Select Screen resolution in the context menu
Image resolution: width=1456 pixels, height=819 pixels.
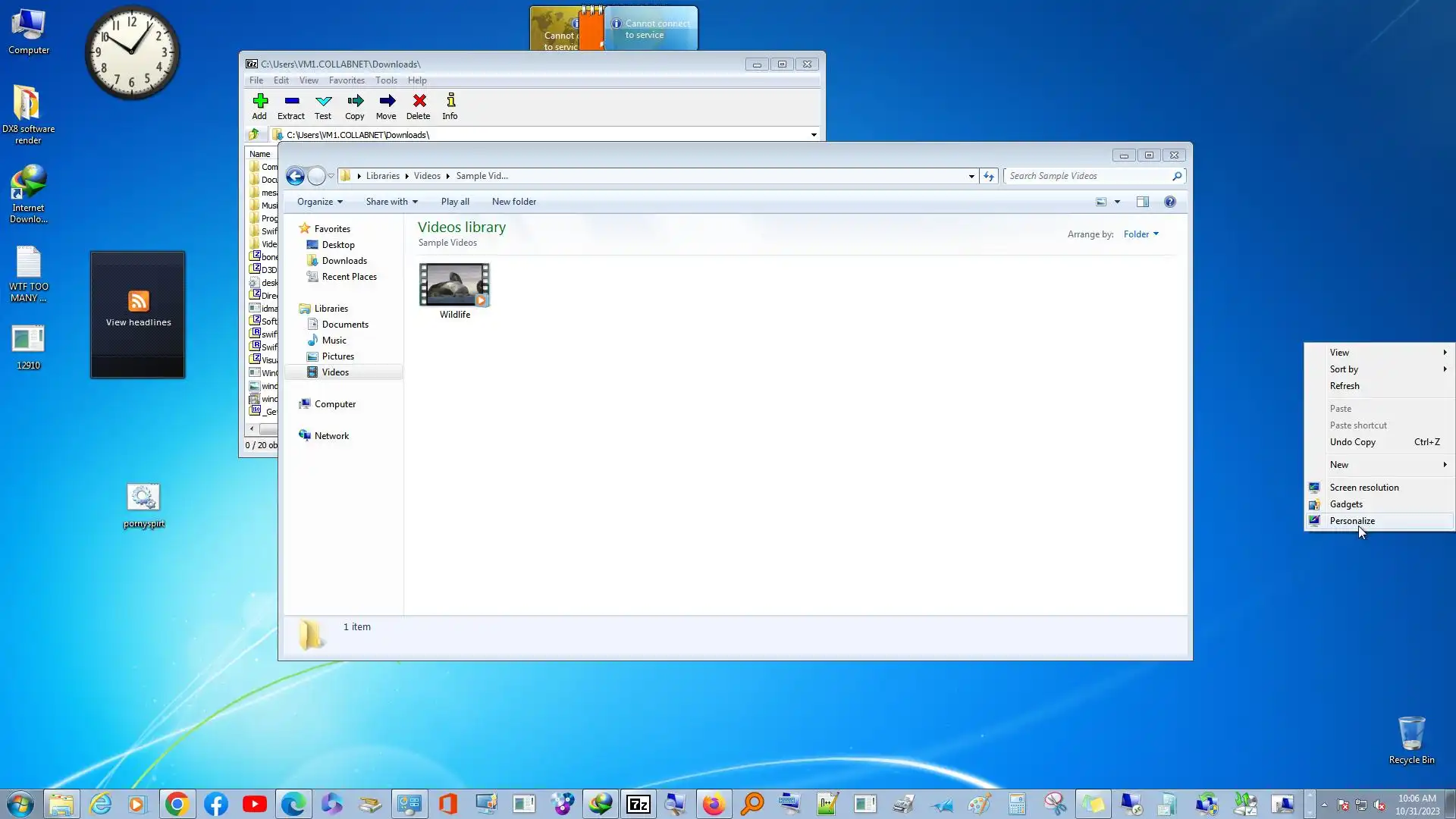pos(1363,488)
